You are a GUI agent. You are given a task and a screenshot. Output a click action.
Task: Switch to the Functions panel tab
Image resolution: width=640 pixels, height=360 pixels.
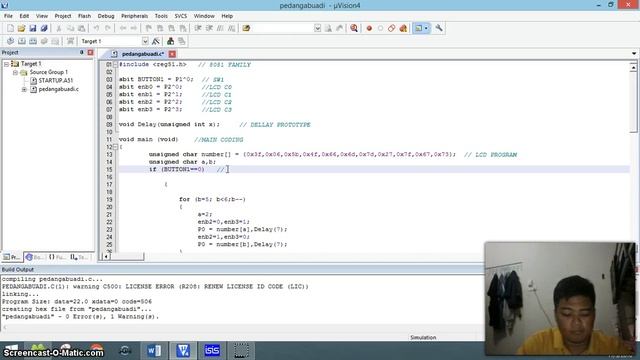(57, 257)
